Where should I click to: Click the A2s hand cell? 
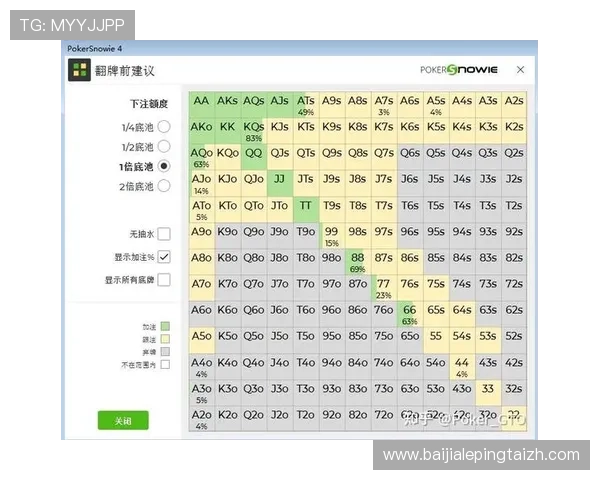(514, 105)
